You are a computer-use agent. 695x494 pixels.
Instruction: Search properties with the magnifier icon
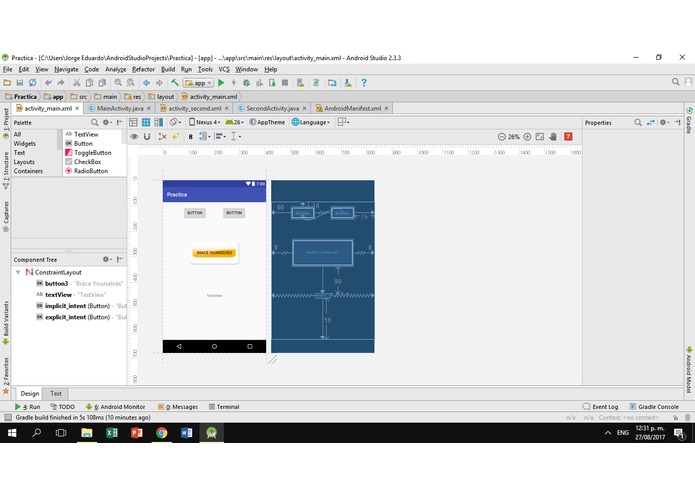click(x=638, y=122)
